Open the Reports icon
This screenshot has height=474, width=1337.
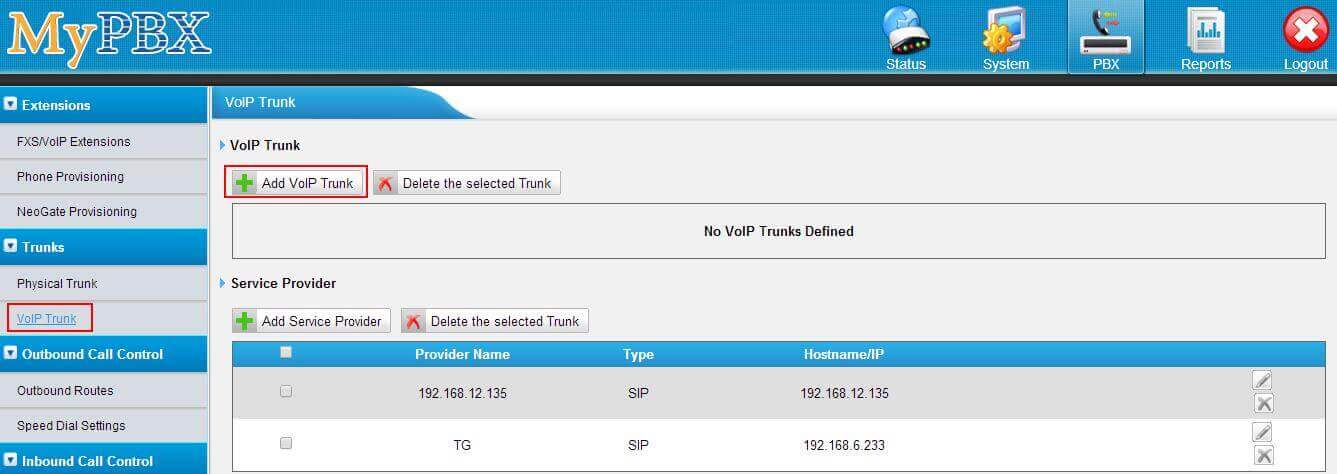pyautogui.click(x=1205, y=37)
